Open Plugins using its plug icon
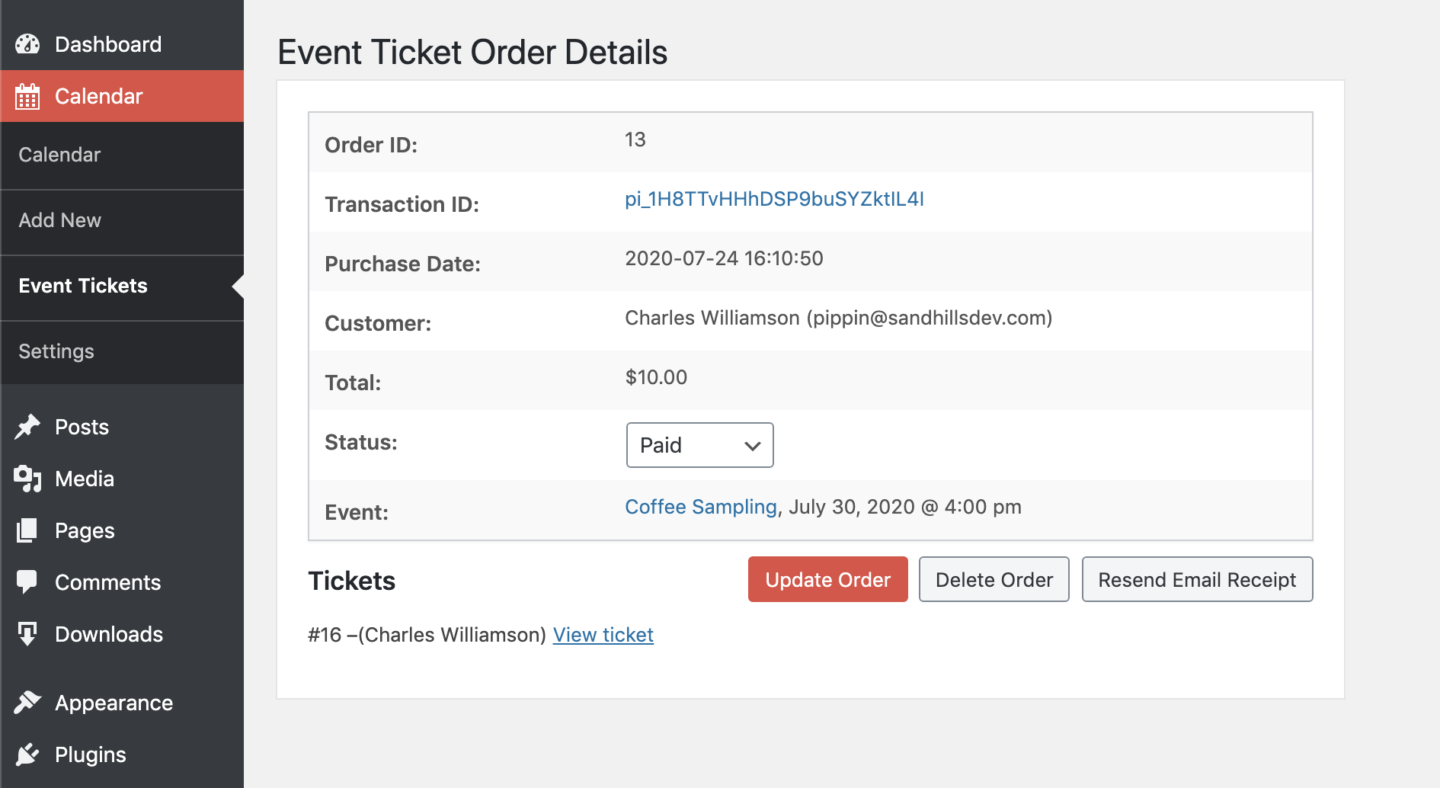Viewport: 1440px width, 788px height. click(x=28, y=754)
